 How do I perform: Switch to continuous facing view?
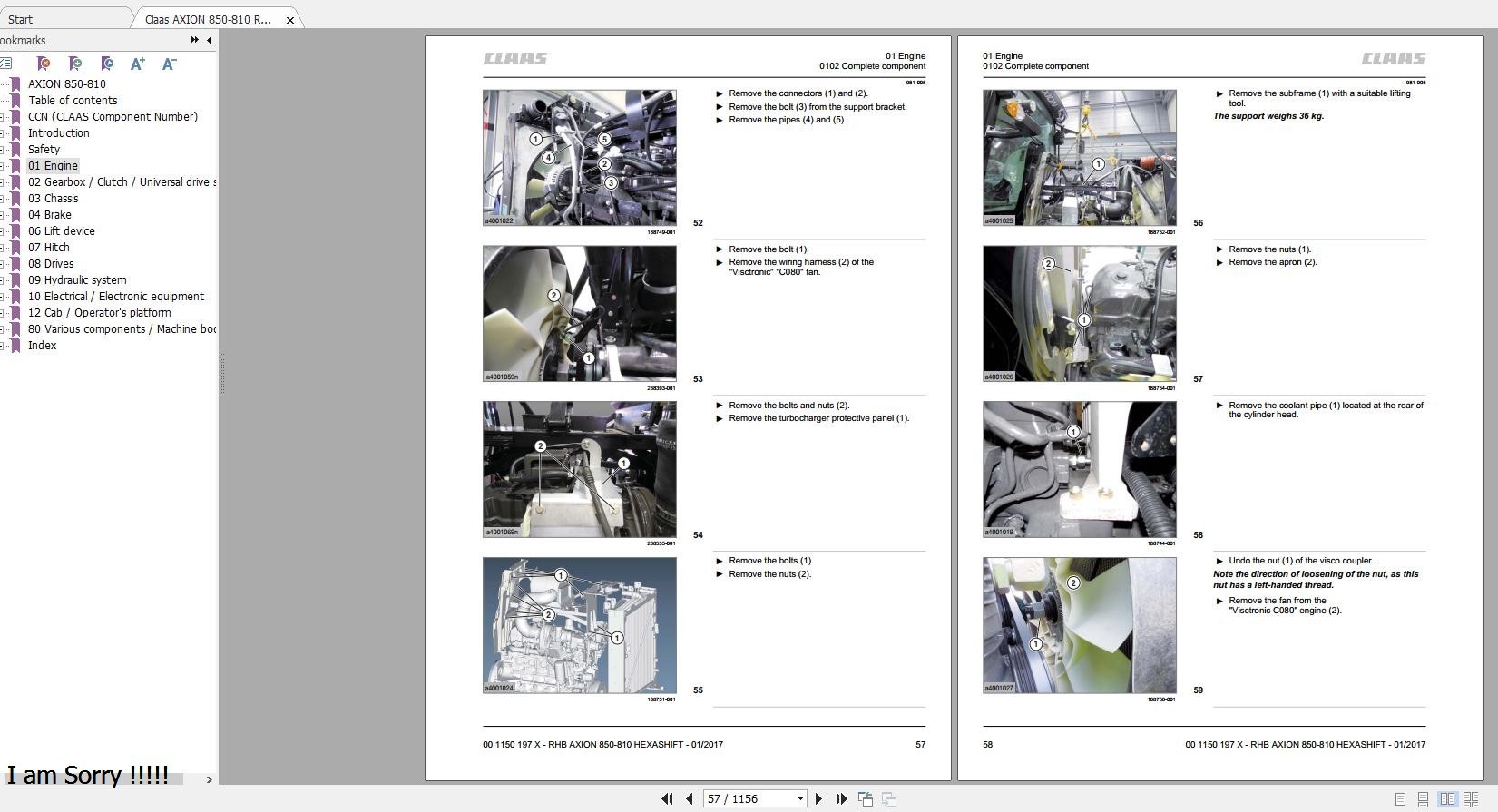pyautogui.click(x=1471, y=799)
